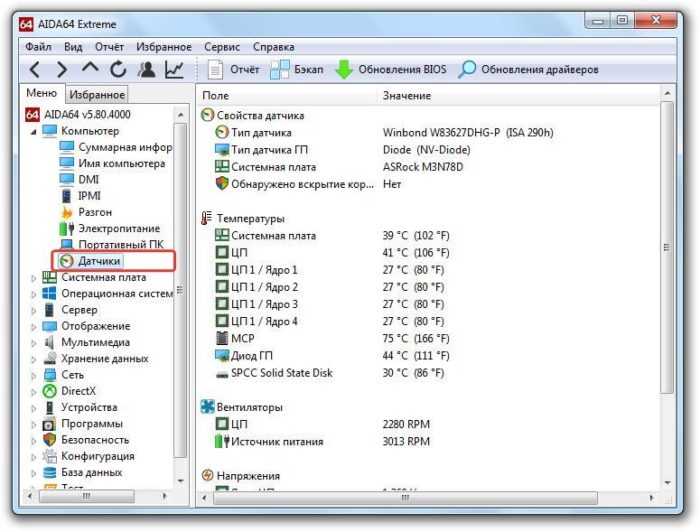Expand the Мультимедиа tree node

pos(33,343)
